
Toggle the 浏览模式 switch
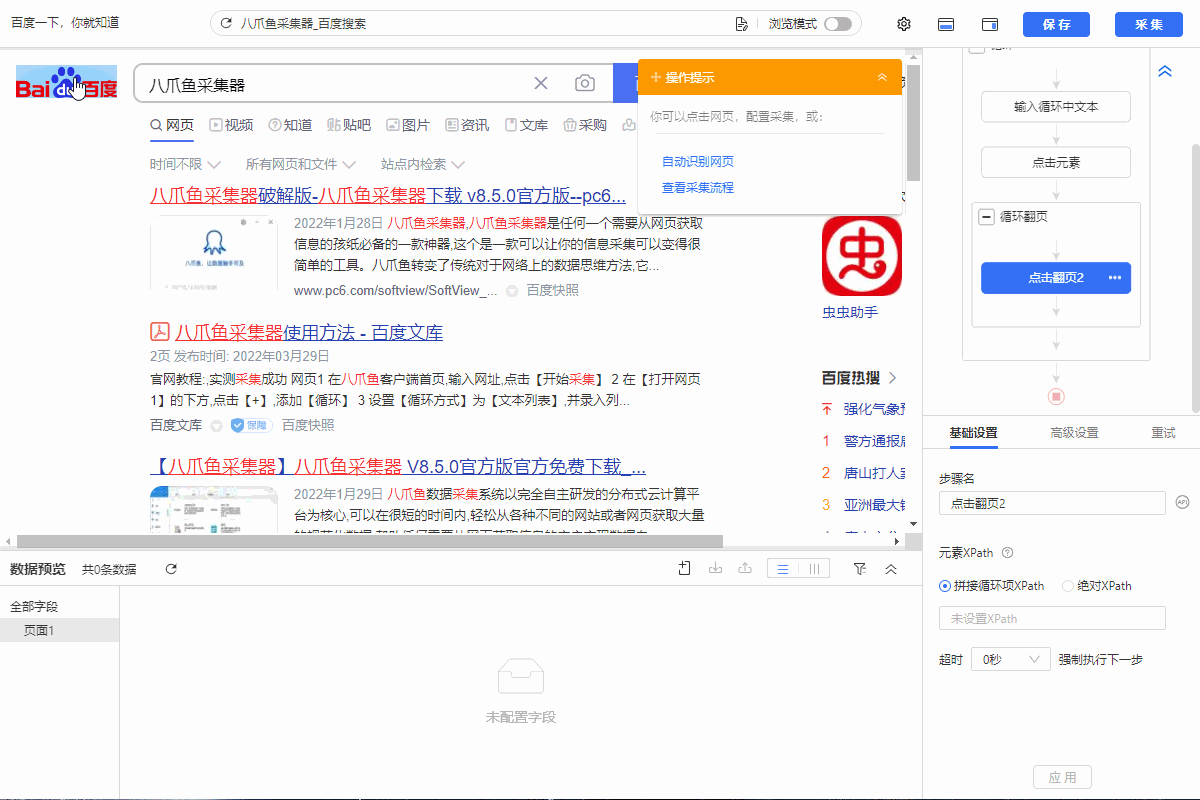[838, 24]
